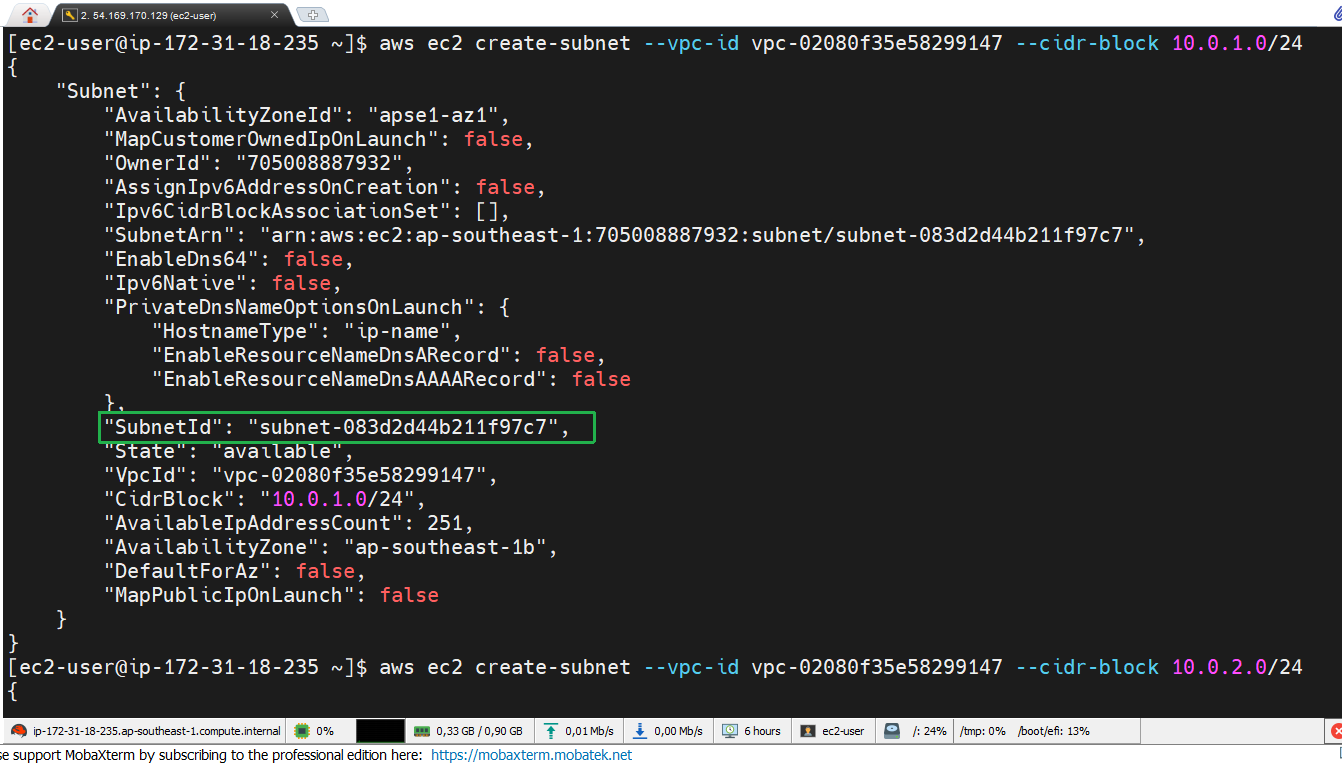The height and width of the screenshot is (764, 1342).
Task: Click the CPU usage 0% indicator
Action: coord(314,731)
